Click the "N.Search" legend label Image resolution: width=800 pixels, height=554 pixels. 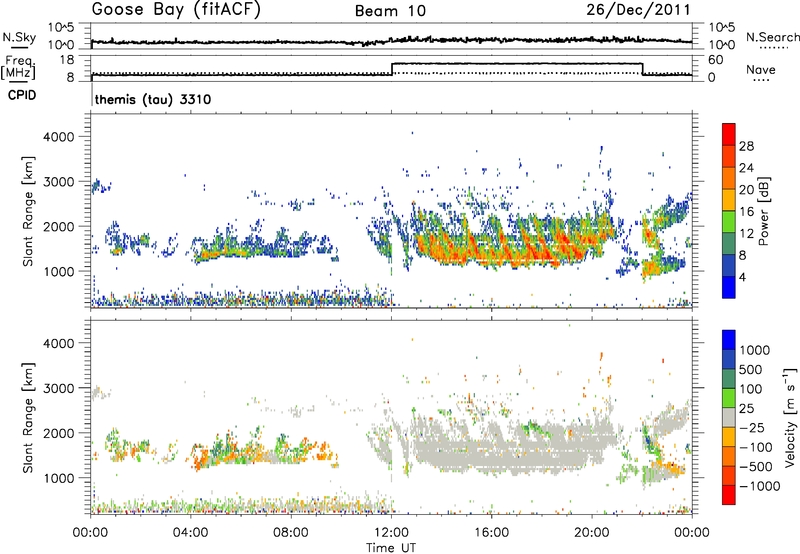point(772,37)
